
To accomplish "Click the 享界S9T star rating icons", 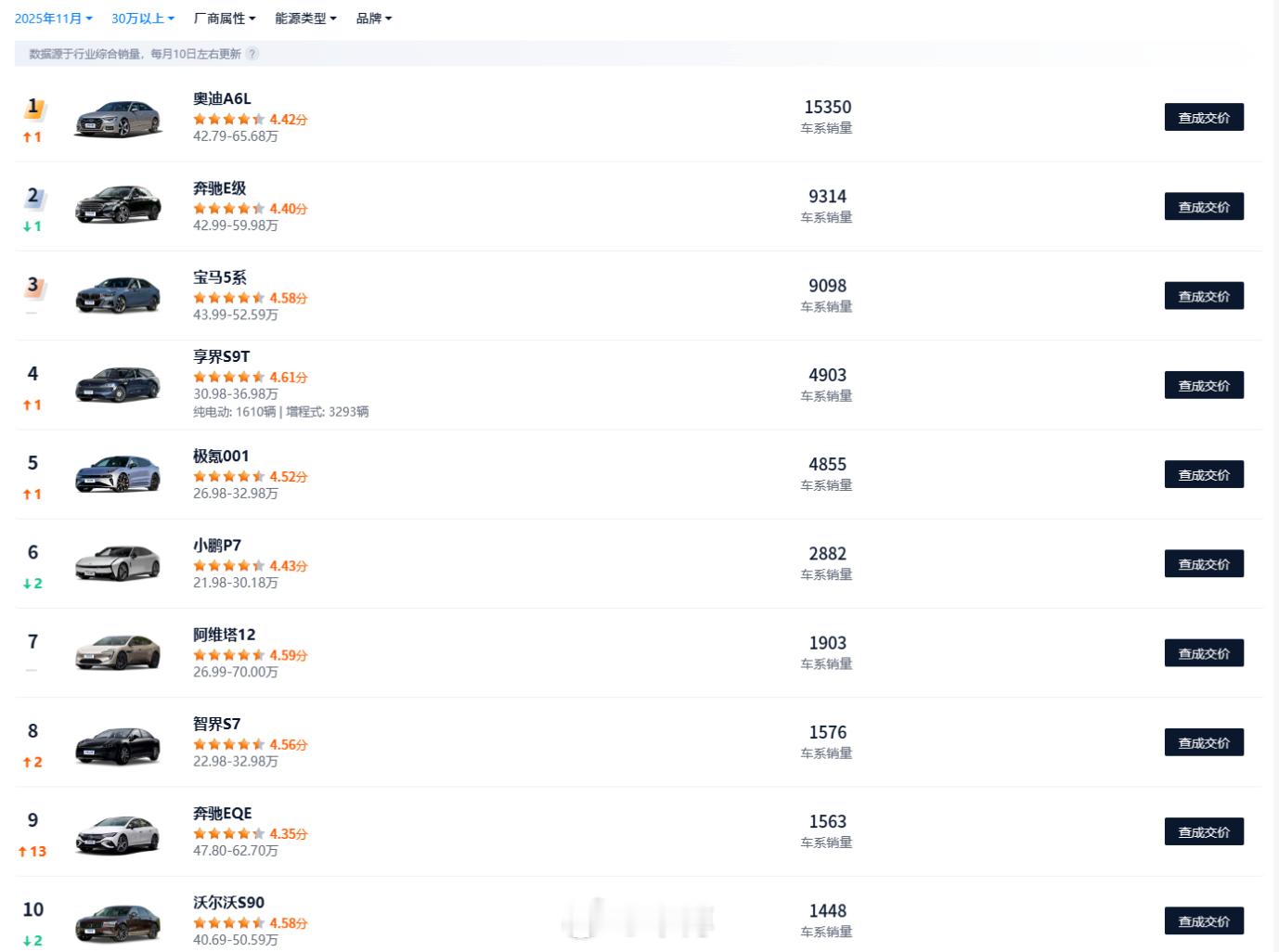I will pos(228,378).
